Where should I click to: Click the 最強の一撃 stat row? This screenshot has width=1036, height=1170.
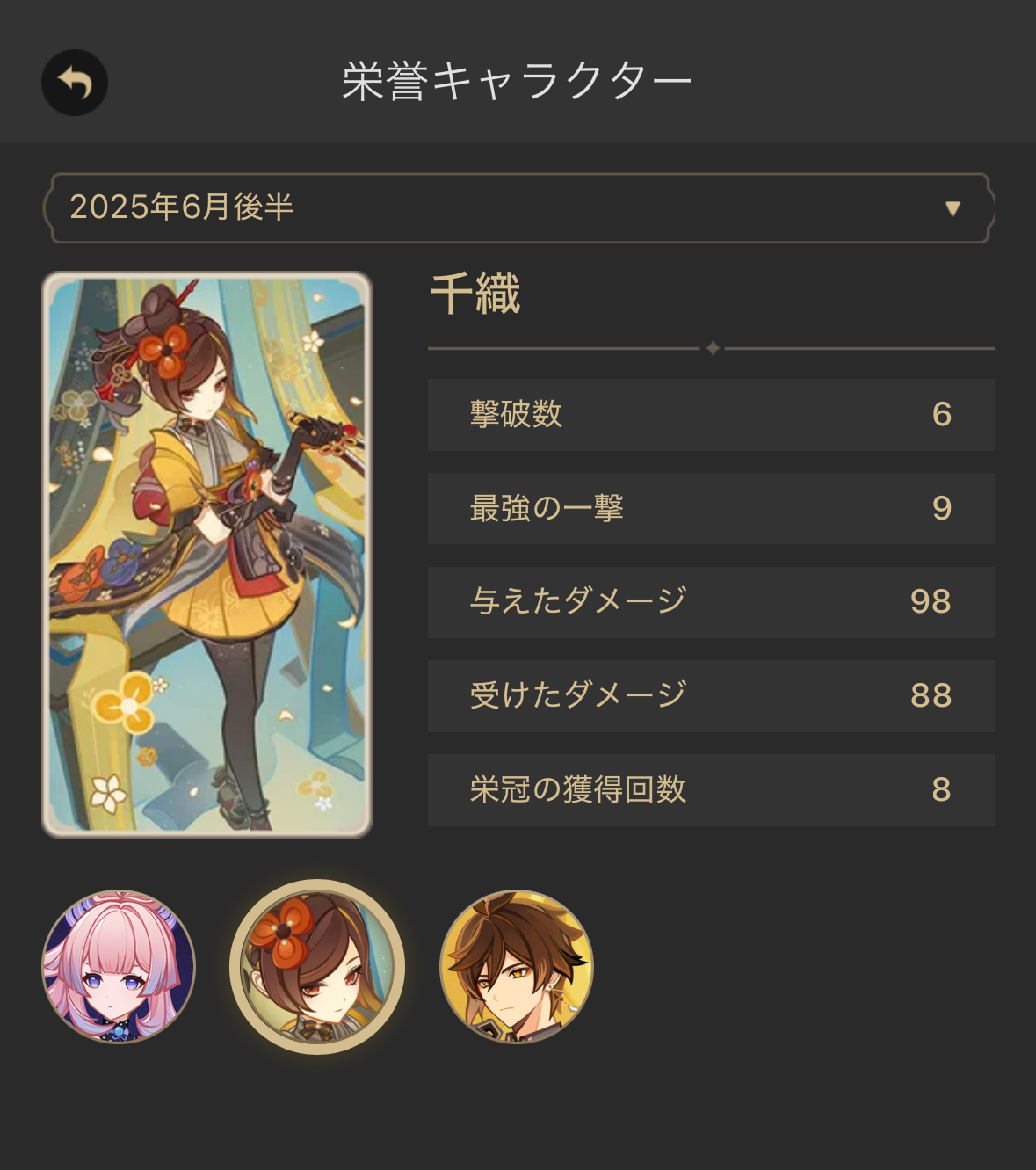pyautogui.click(x=711, y=508)
